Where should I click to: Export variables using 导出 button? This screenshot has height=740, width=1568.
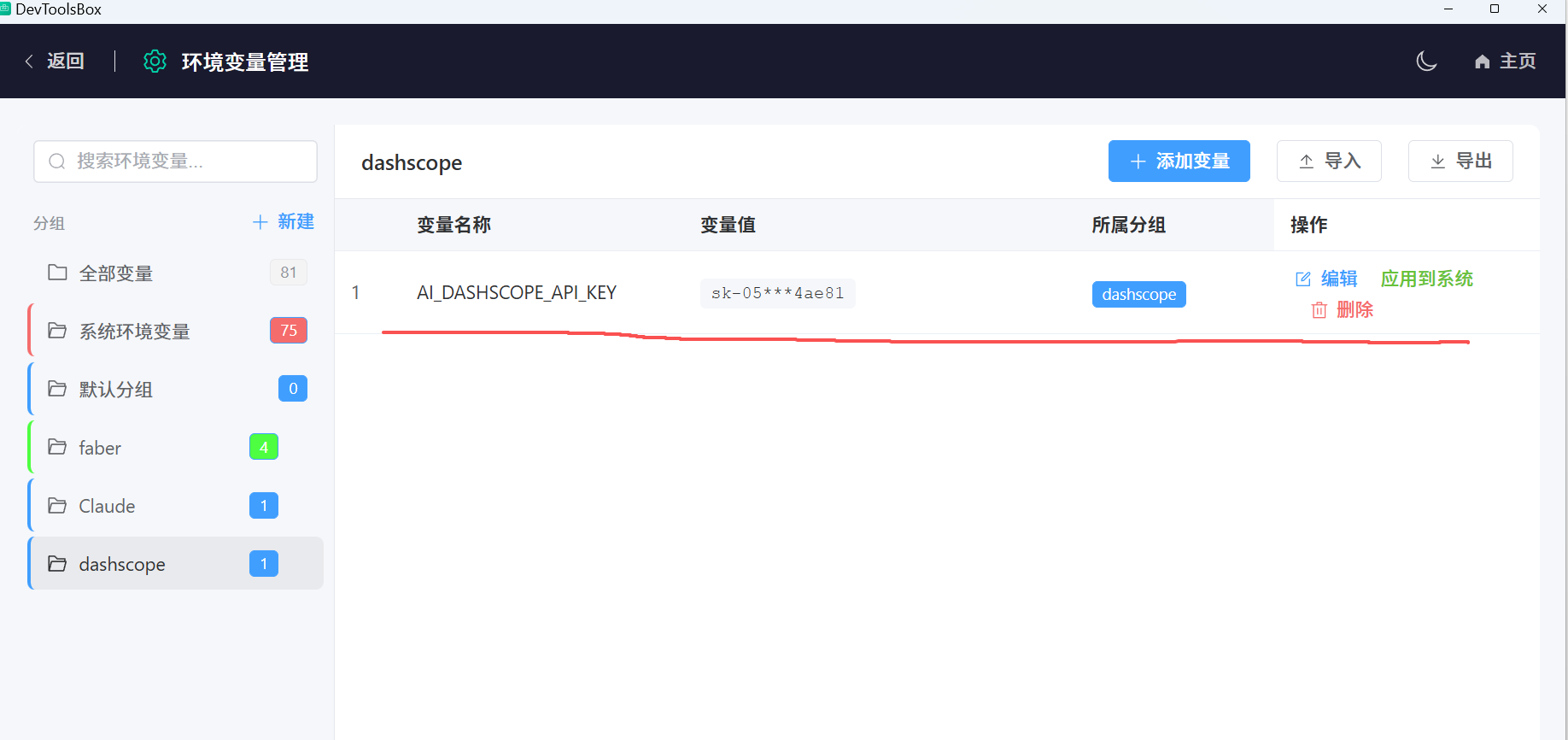point(1460,162)
